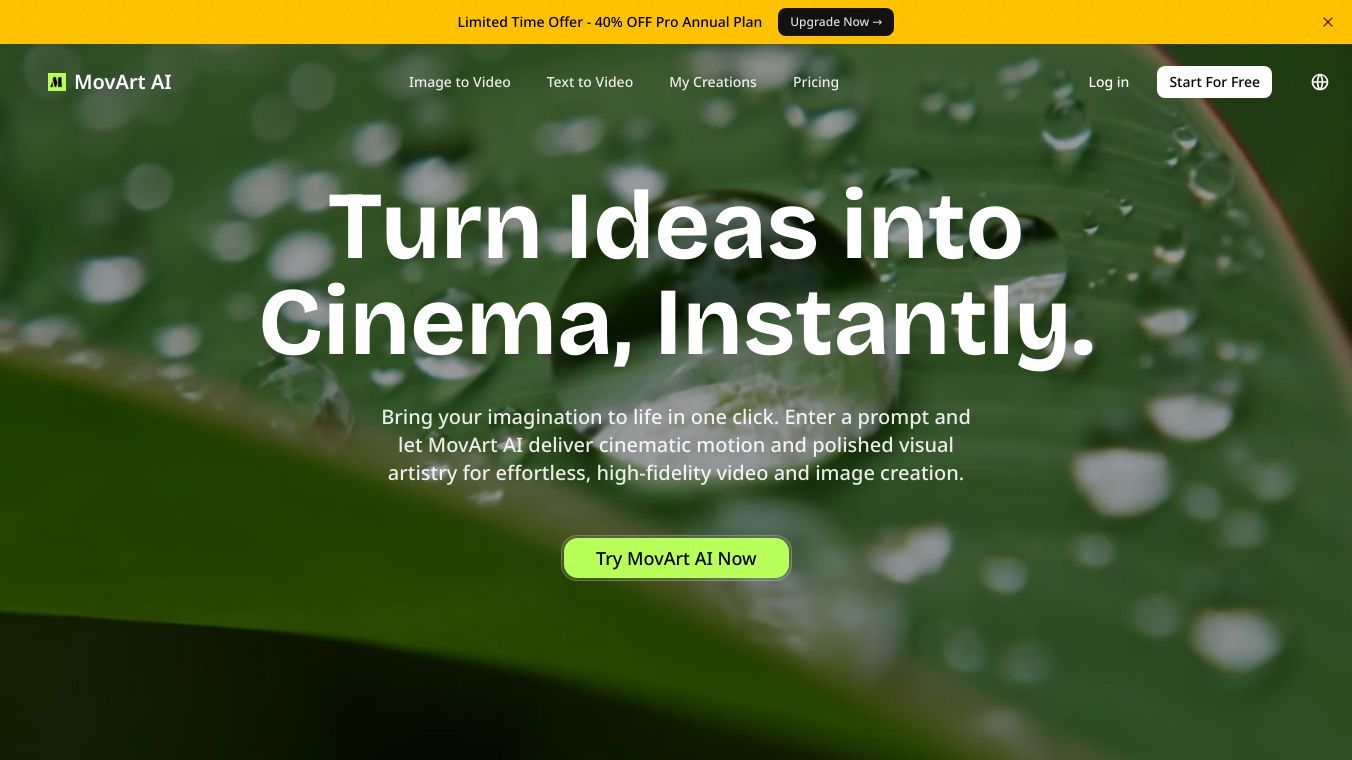Open the Image to Video page
The image size is (1352, 760).
[x=459, y=82]
